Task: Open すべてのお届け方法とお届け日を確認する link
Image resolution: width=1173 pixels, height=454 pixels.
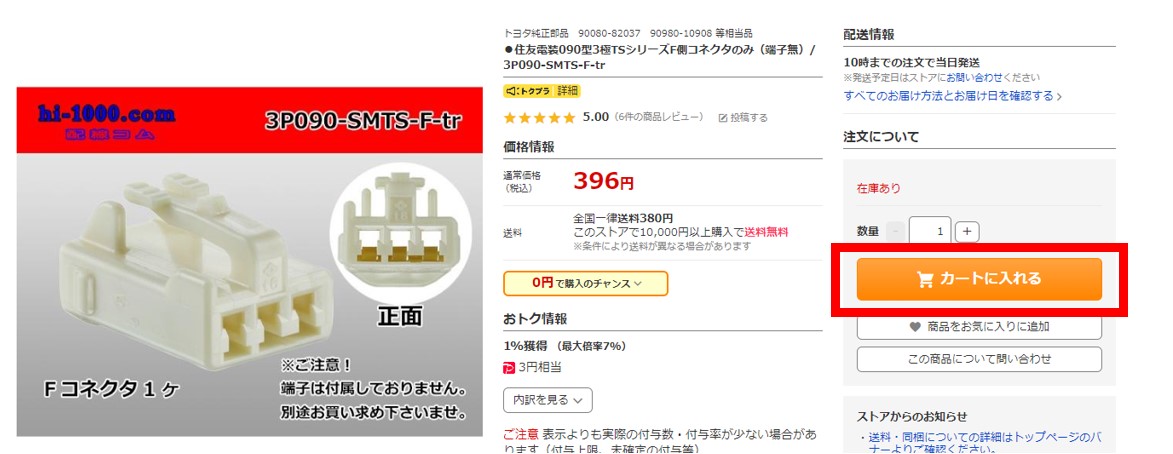Action: coord(952,96)
